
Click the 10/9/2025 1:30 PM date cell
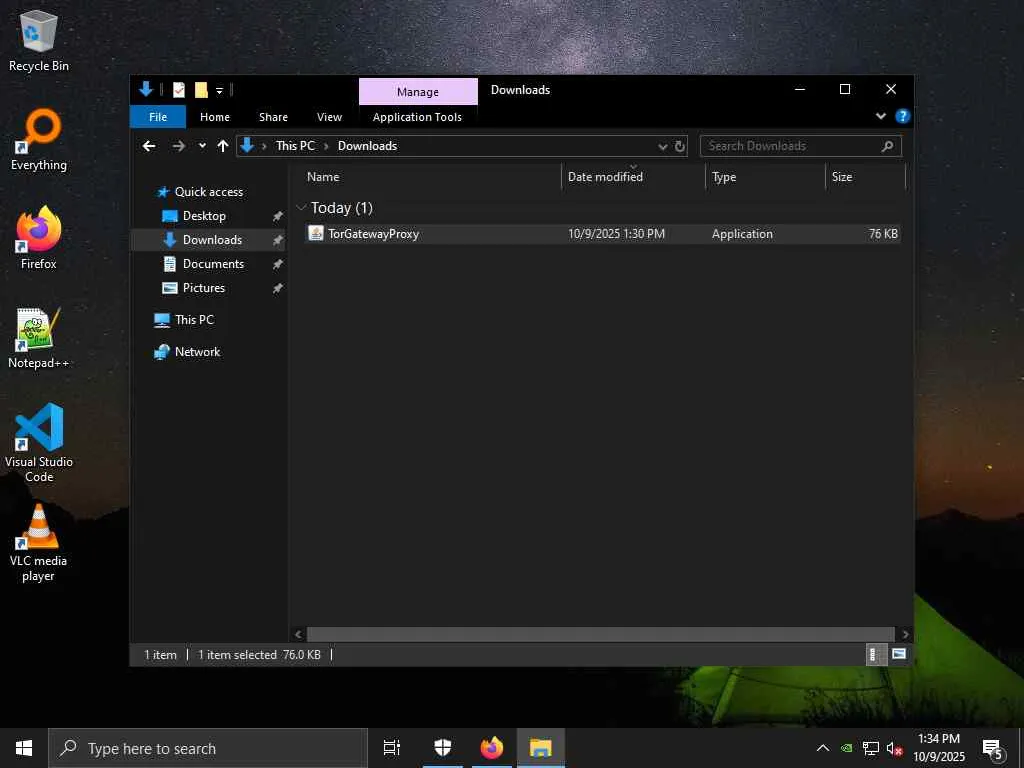click(616, 234)
